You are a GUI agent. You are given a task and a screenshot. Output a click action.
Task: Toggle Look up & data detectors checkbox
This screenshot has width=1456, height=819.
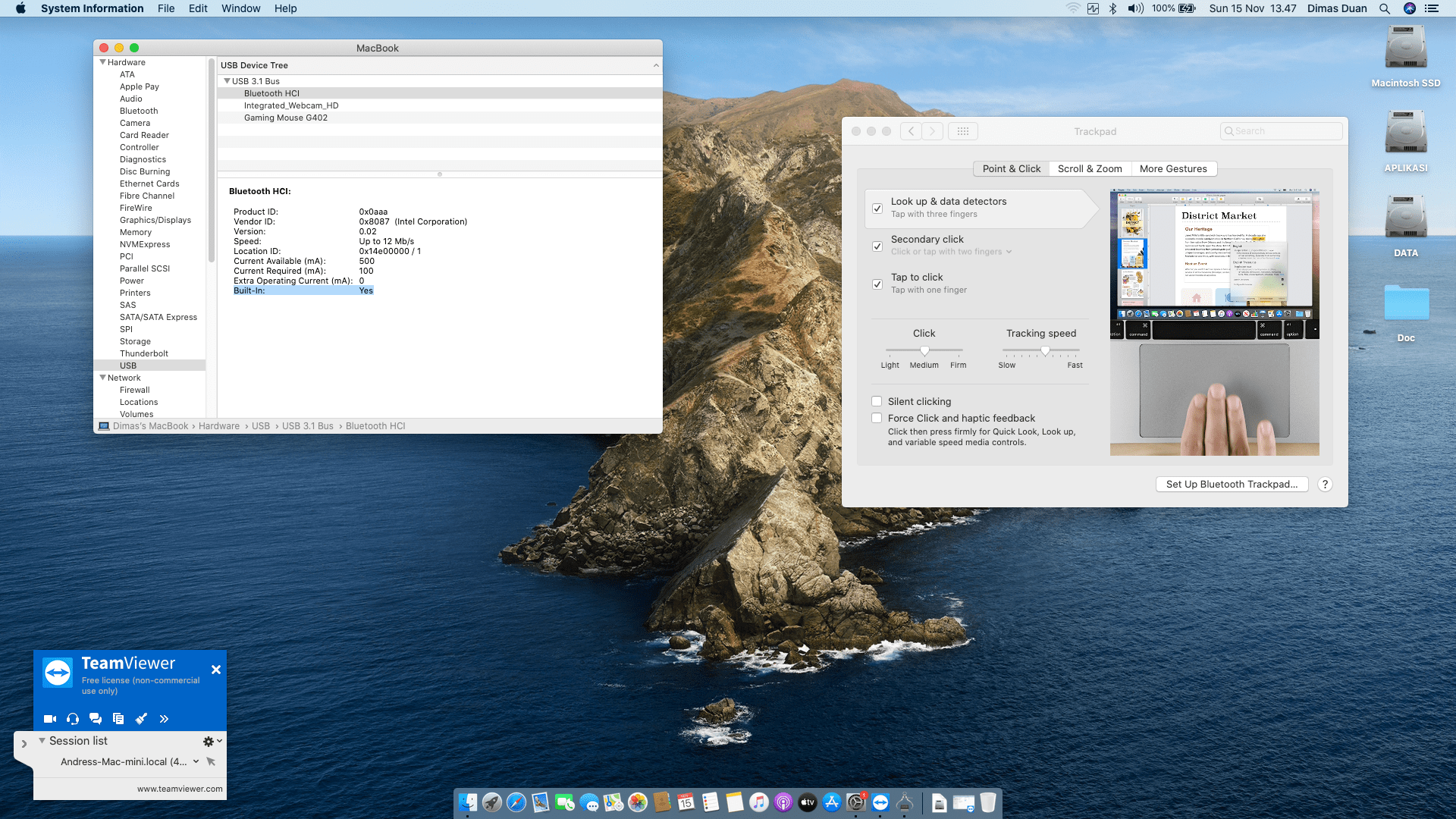pos(877,208)
